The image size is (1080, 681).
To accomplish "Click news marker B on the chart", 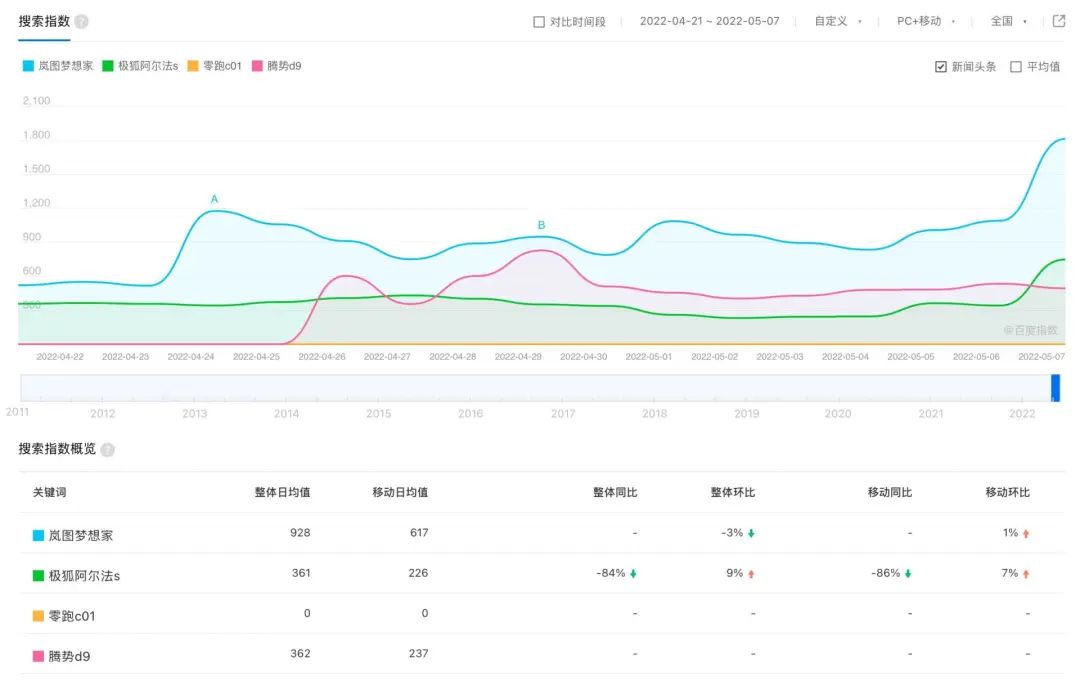I will tap(542, 225).
